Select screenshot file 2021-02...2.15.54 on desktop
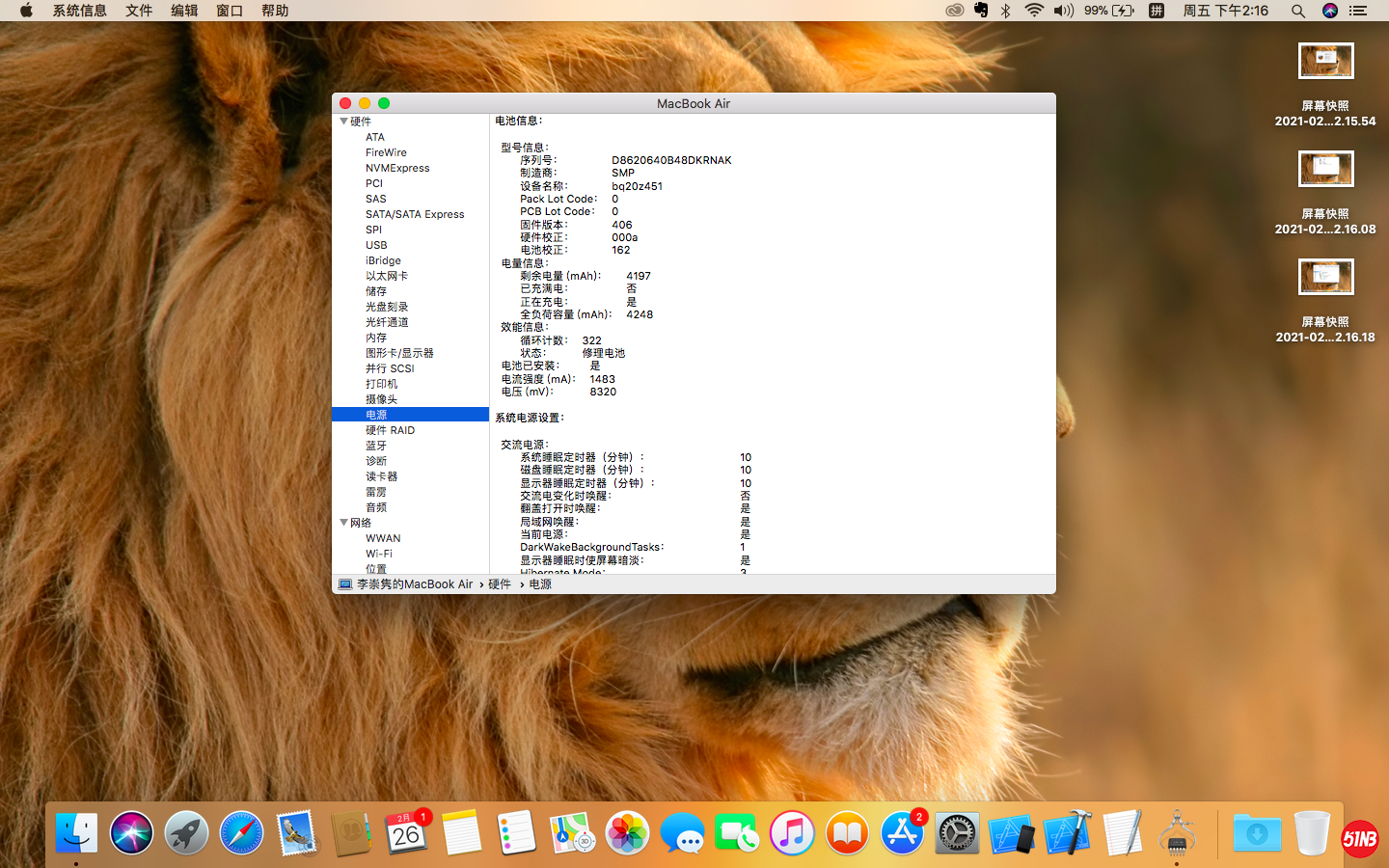The height and width of the screenshot is (868, 1389). tap(1325, 84)
